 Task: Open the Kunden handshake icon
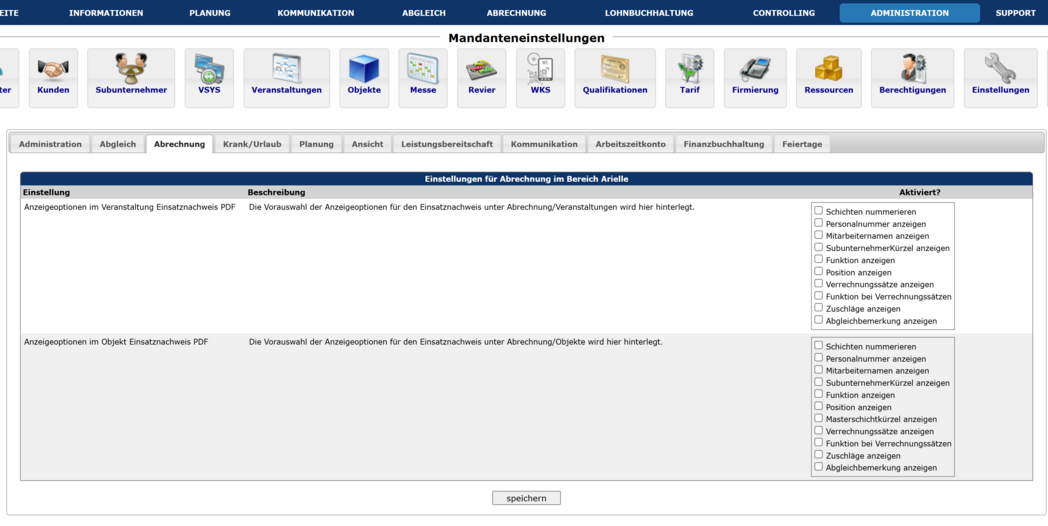(53, 69)
